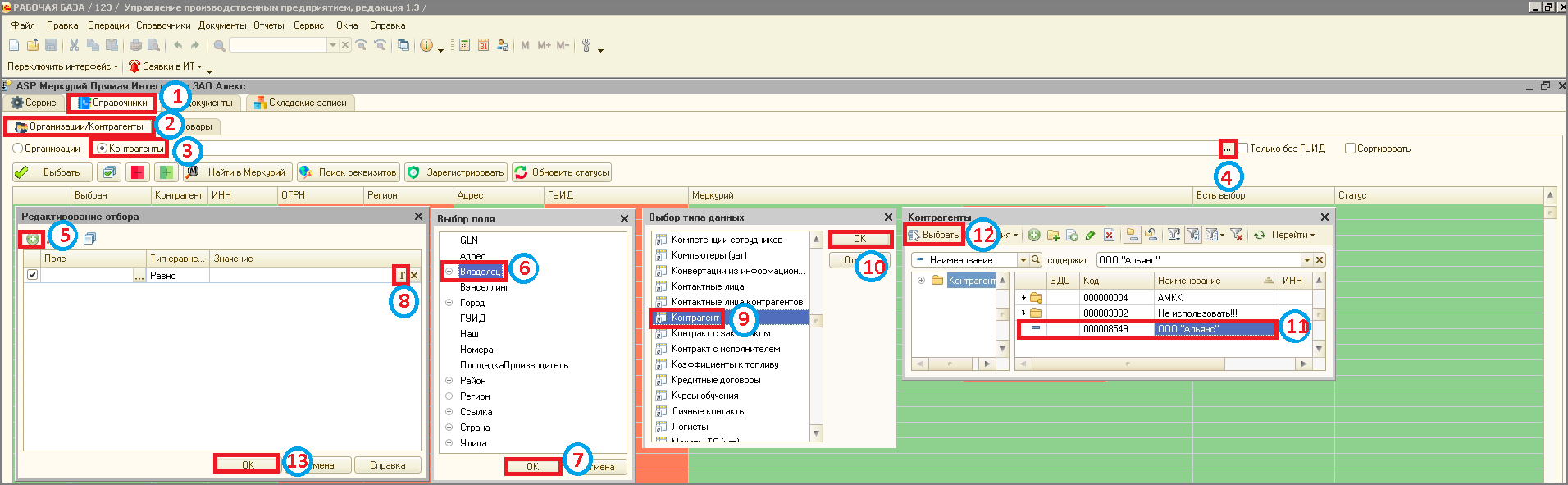Click the pencil edit icon in Контрагенты
Viewport: 1568px width, 485px height.
[x=1091, y=236]
